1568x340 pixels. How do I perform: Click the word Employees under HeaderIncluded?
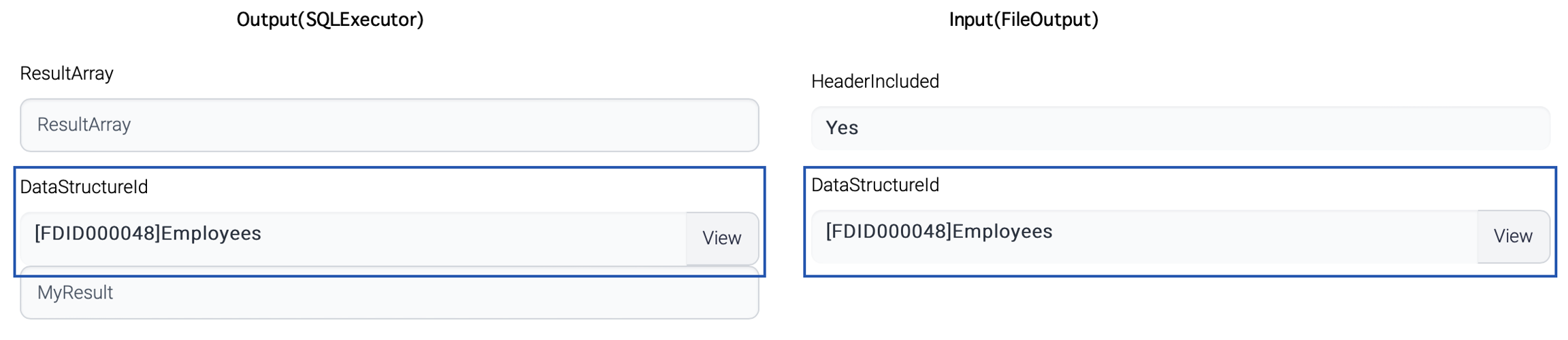coord(1002,232)
